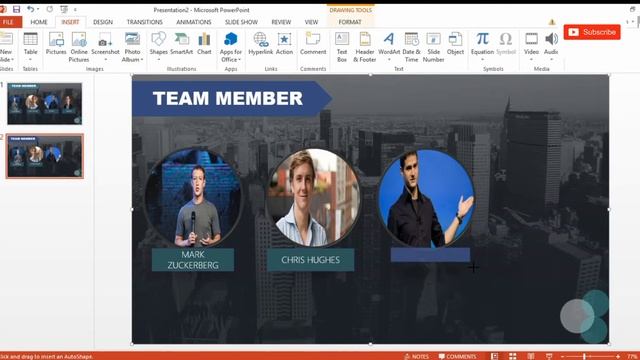Click the YouTube Subscribe button
Image resolution: width=640 pixels, height=360 pixels.
(x=592, y=32)
